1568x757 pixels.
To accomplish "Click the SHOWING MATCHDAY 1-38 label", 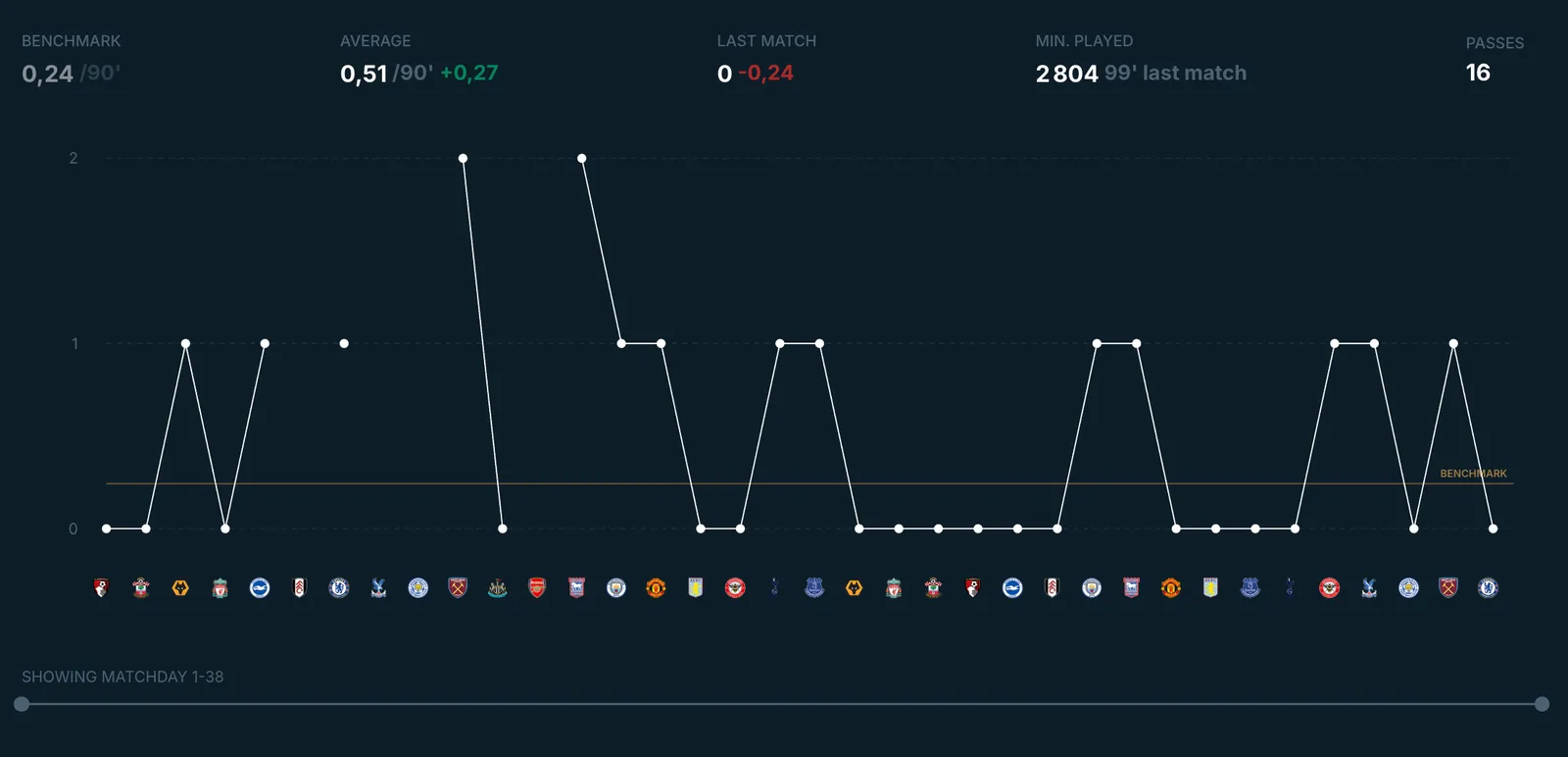I will tap(122, 677).
